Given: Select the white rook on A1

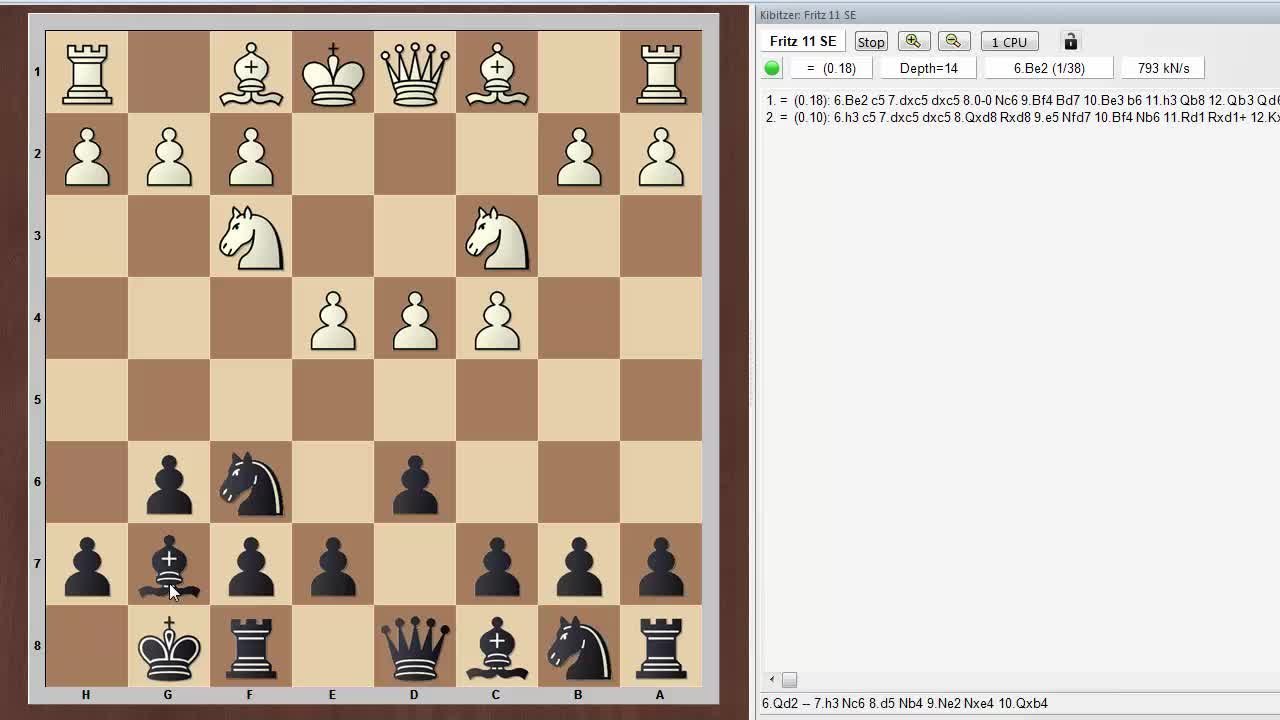Looking at the screenshot, I should (661, 72).
